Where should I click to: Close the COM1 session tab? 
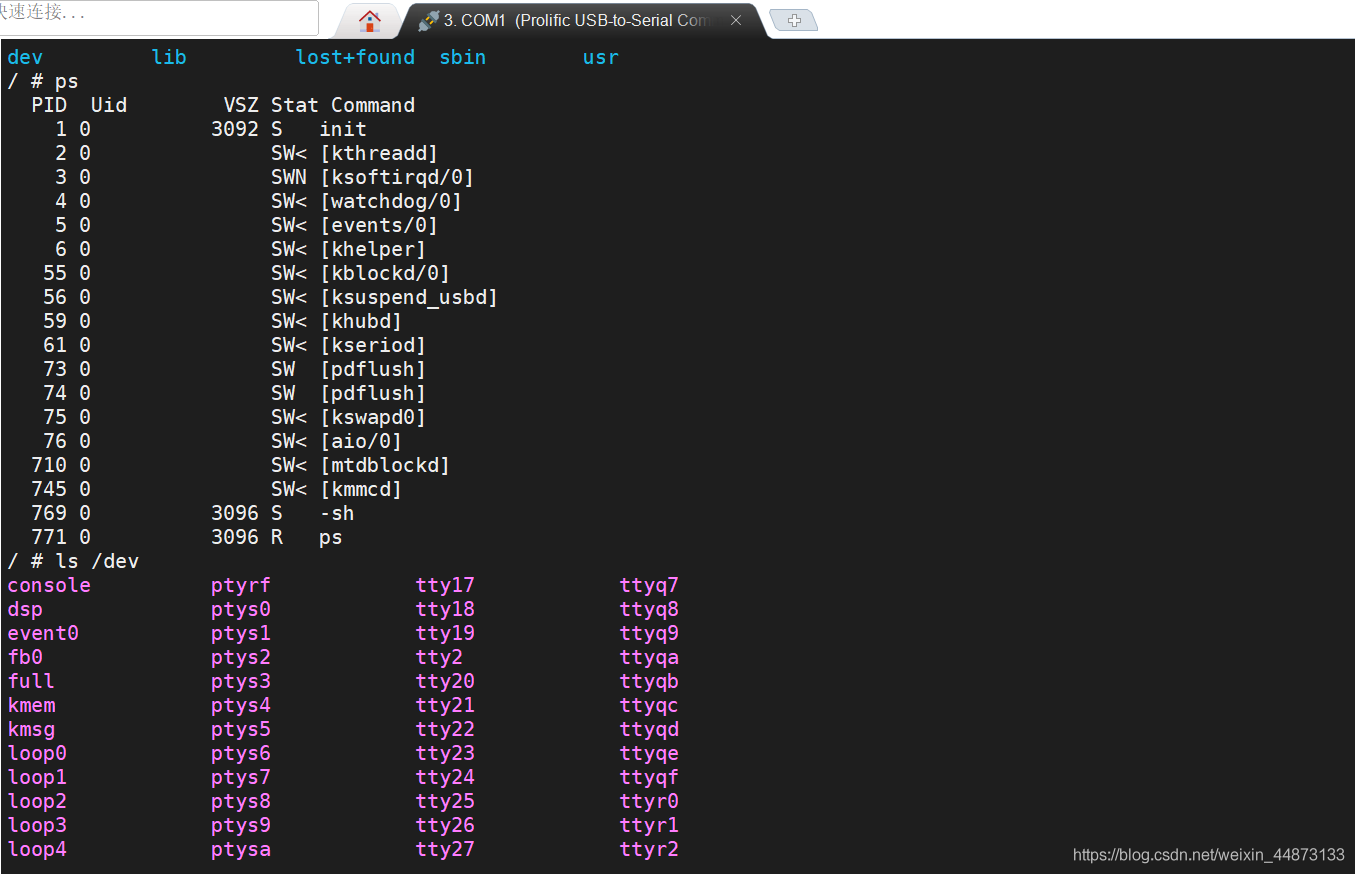coord(736,20)
